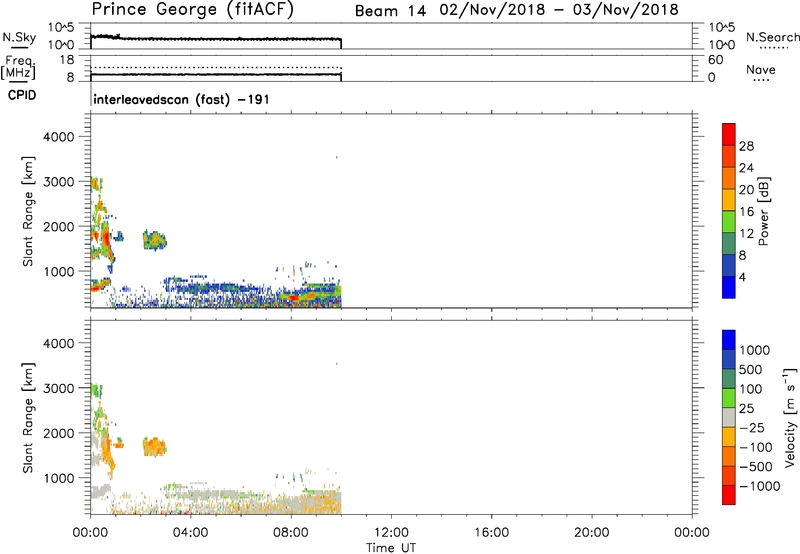Click the N.Sky noise trace line

click(x=215, y=39)
